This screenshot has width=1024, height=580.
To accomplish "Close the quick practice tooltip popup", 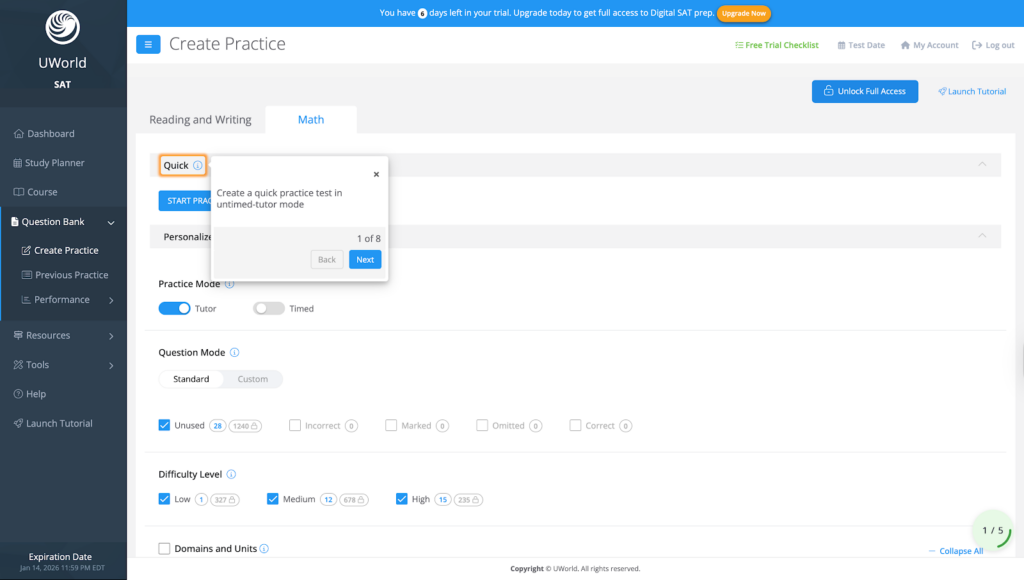I will point(376,174).
